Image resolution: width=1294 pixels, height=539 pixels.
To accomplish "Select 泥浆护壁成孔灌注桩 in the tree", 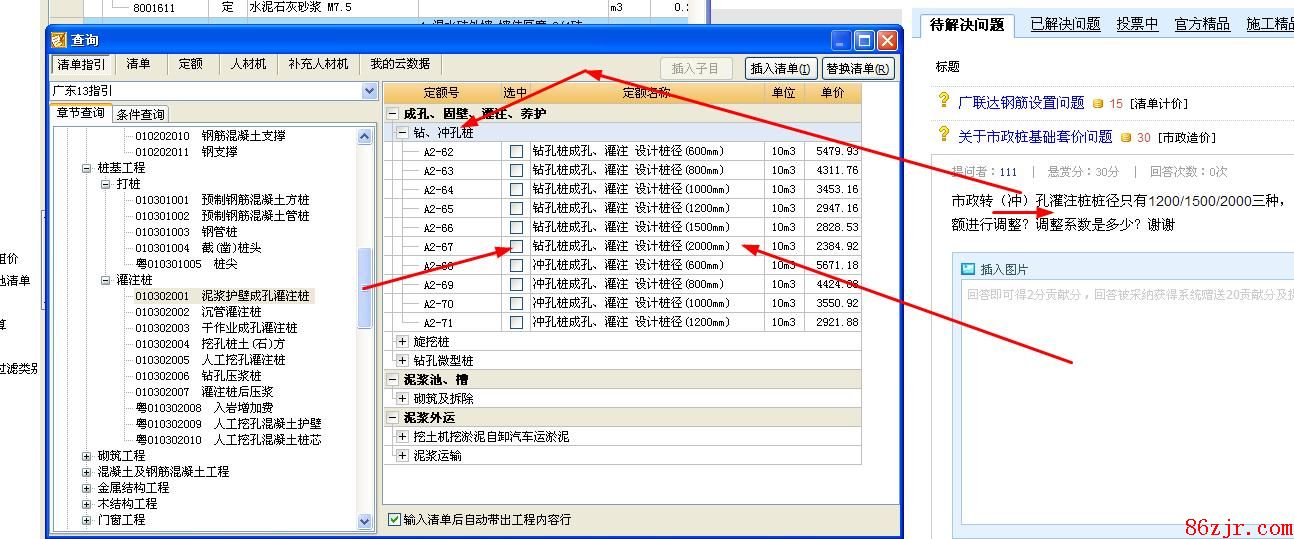I will click(255, 296).
